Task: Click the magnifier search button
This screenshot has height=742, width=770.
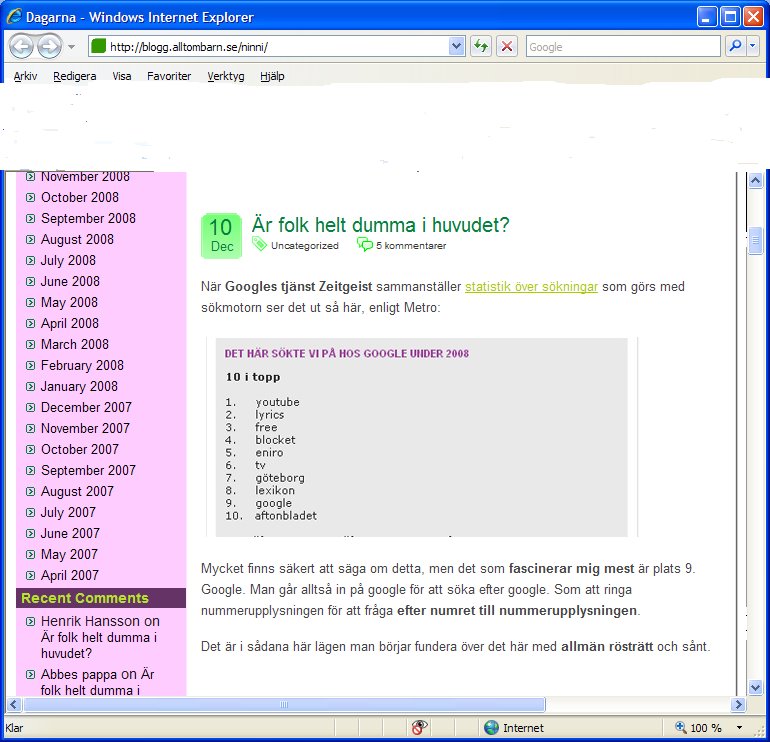Action: tap(735, 46)
